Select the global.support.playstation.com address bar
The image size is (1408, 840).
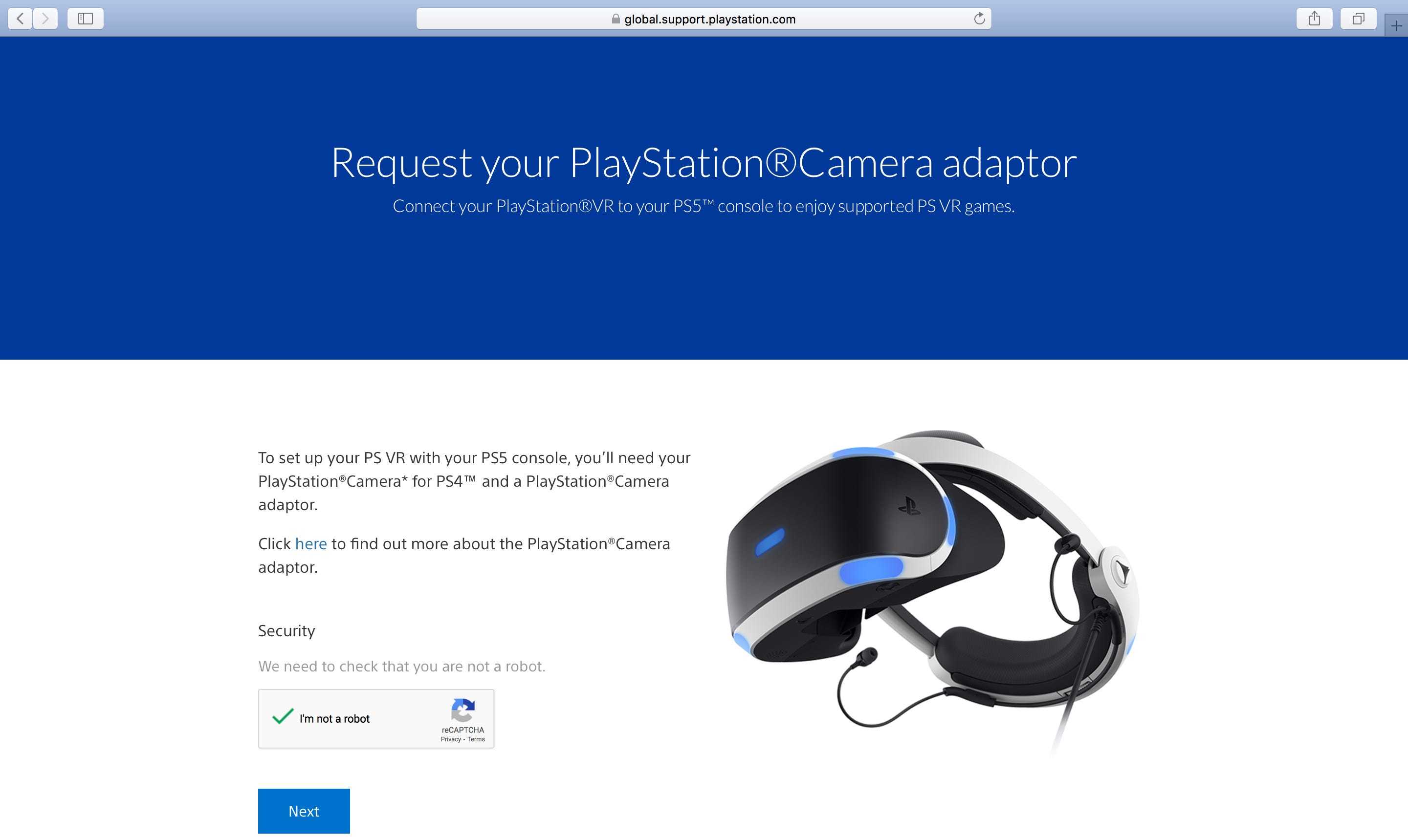[x=703, y=19]
